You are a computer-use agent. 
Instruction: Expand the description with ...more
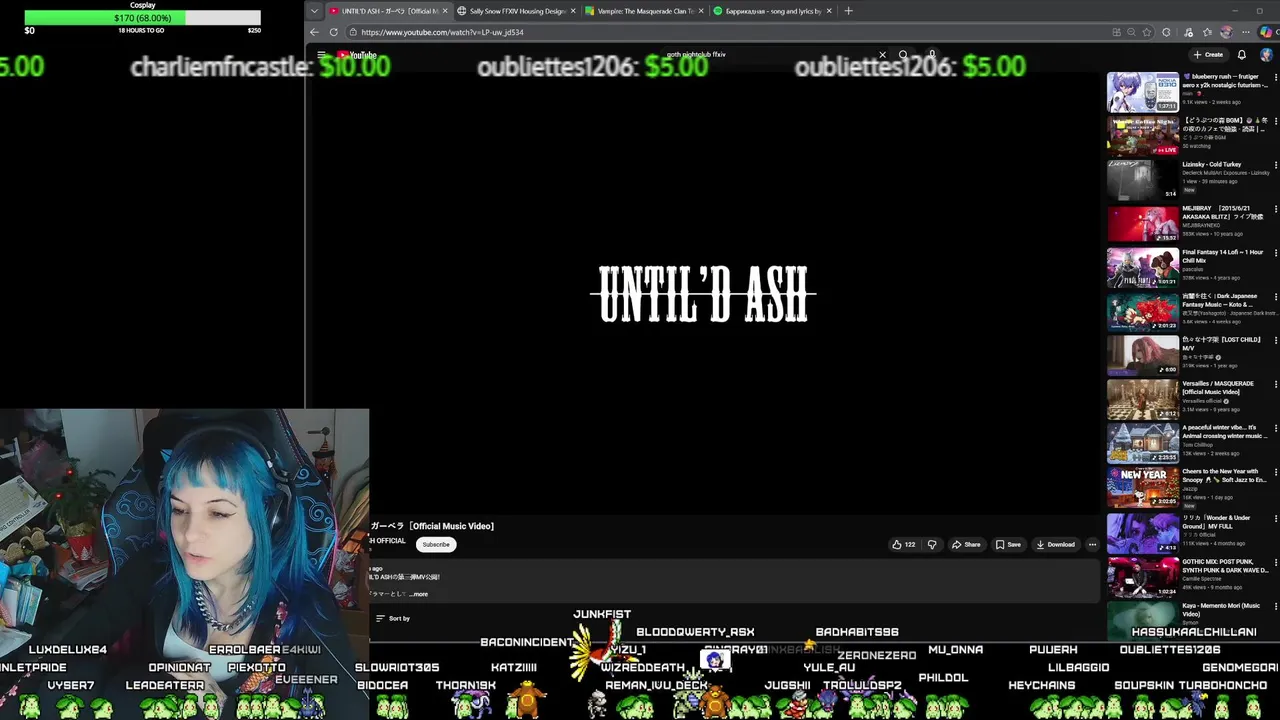coord(419,594)
